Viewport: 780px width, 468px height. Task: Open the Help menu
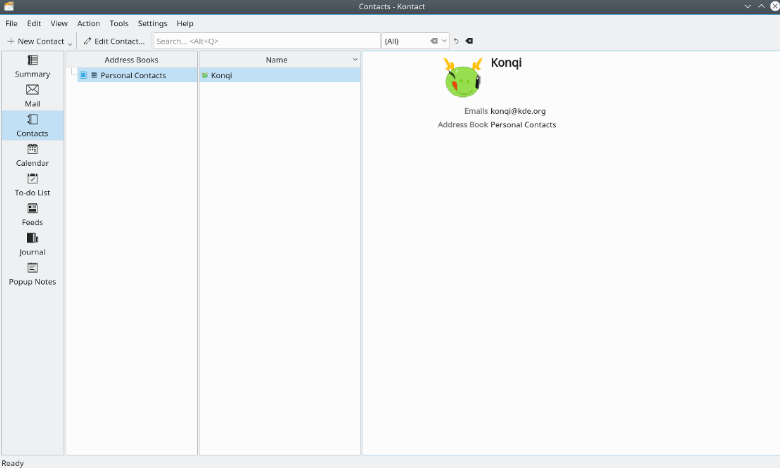click(x=185, y=23)
